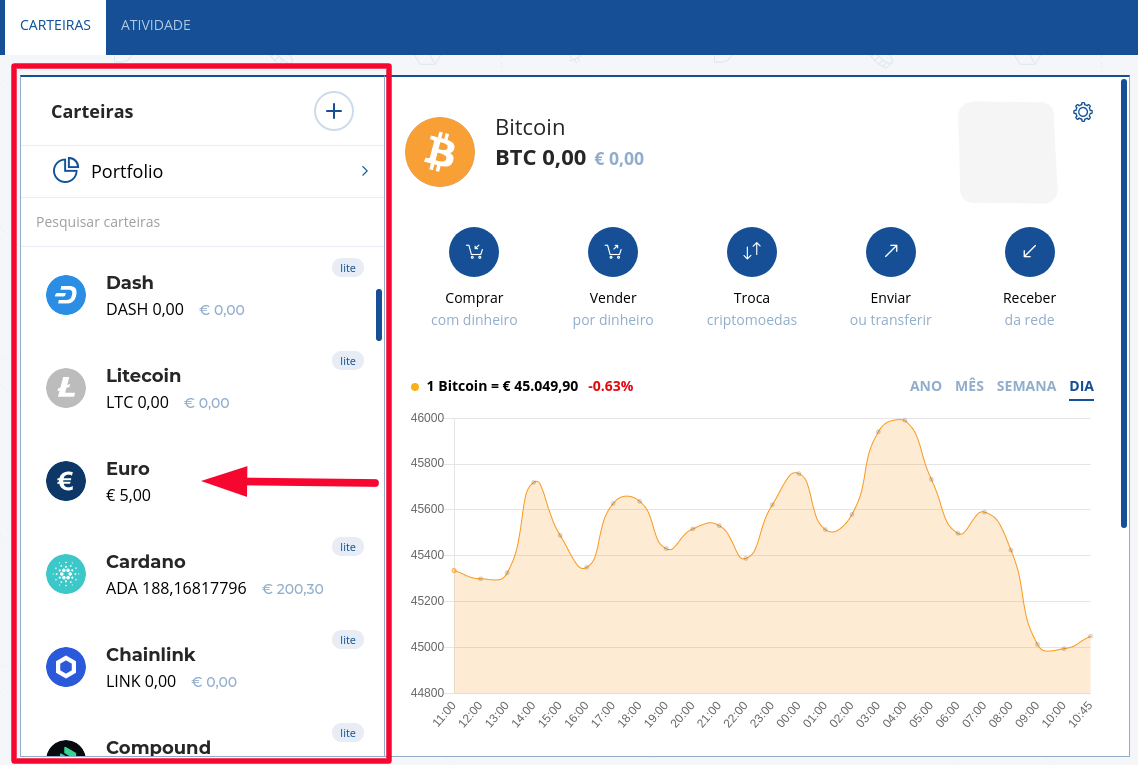The width and height of the screenshot is (1138, 765).
Task: Click the Chainlink lite badge
Action: pyautogui.click(x=348, y=639)
